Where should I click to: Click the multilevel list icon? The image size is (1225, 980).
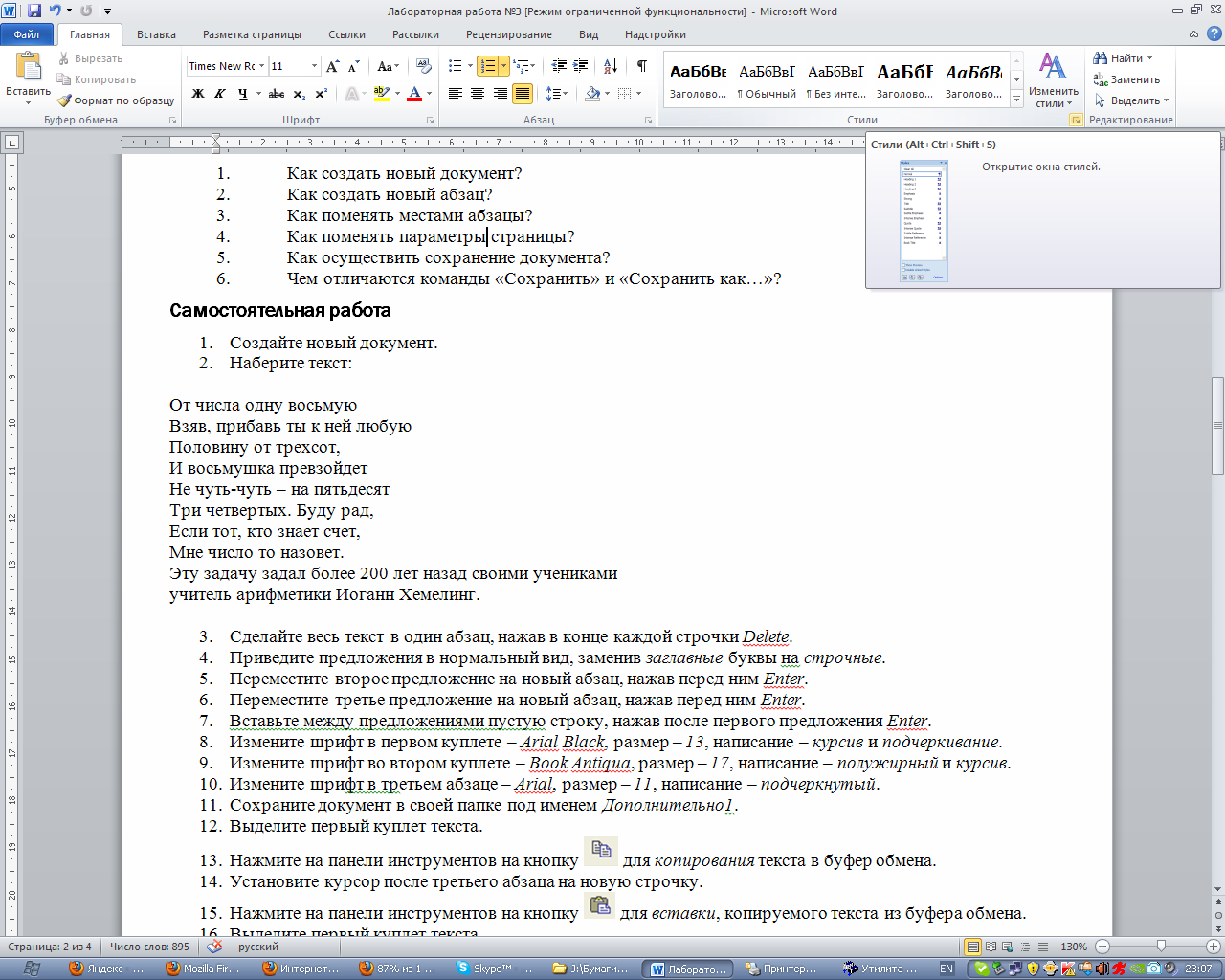point(521,66)
